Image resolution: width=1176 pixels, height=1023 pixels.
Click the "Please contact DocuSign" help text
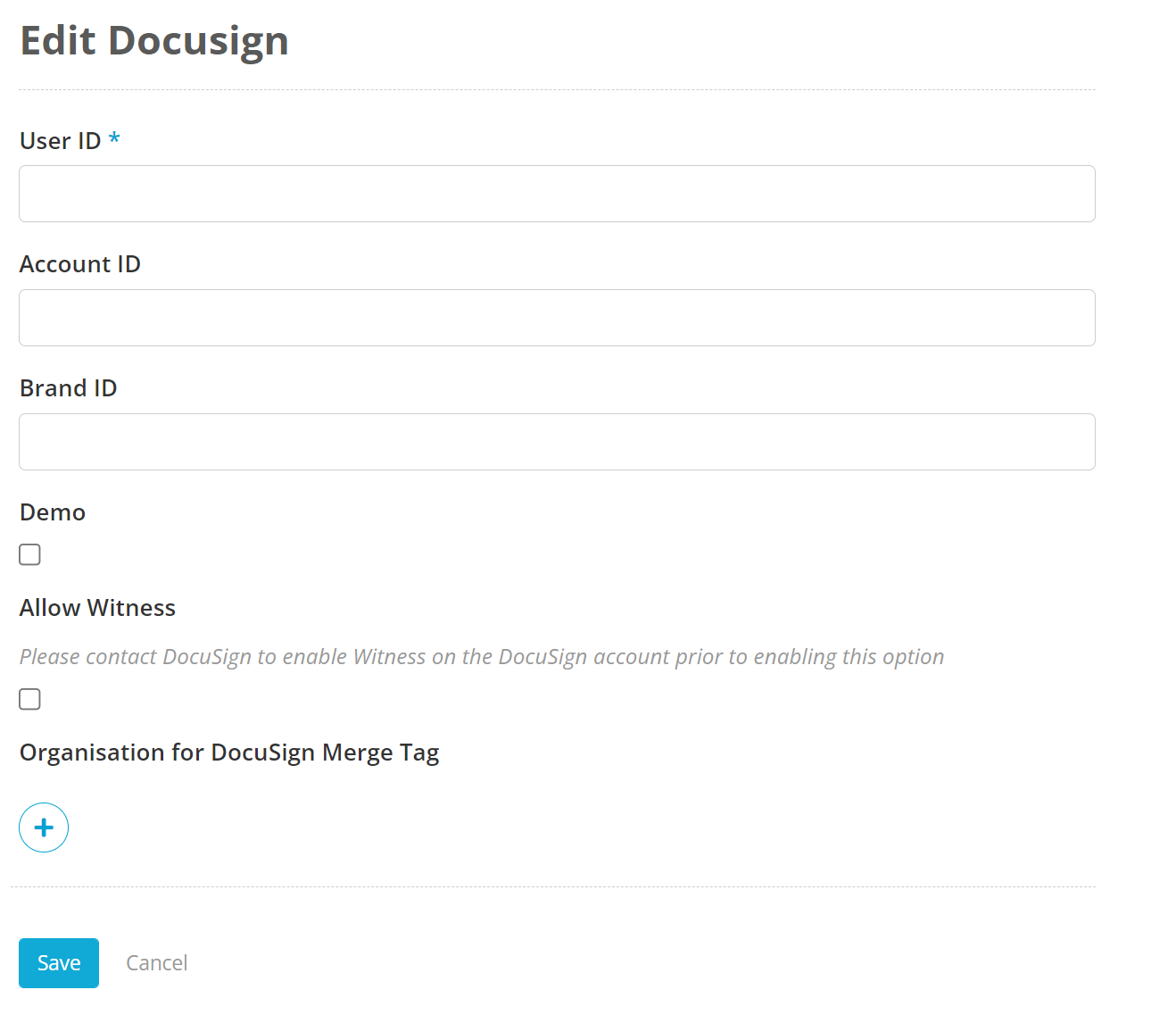[482, 657]
